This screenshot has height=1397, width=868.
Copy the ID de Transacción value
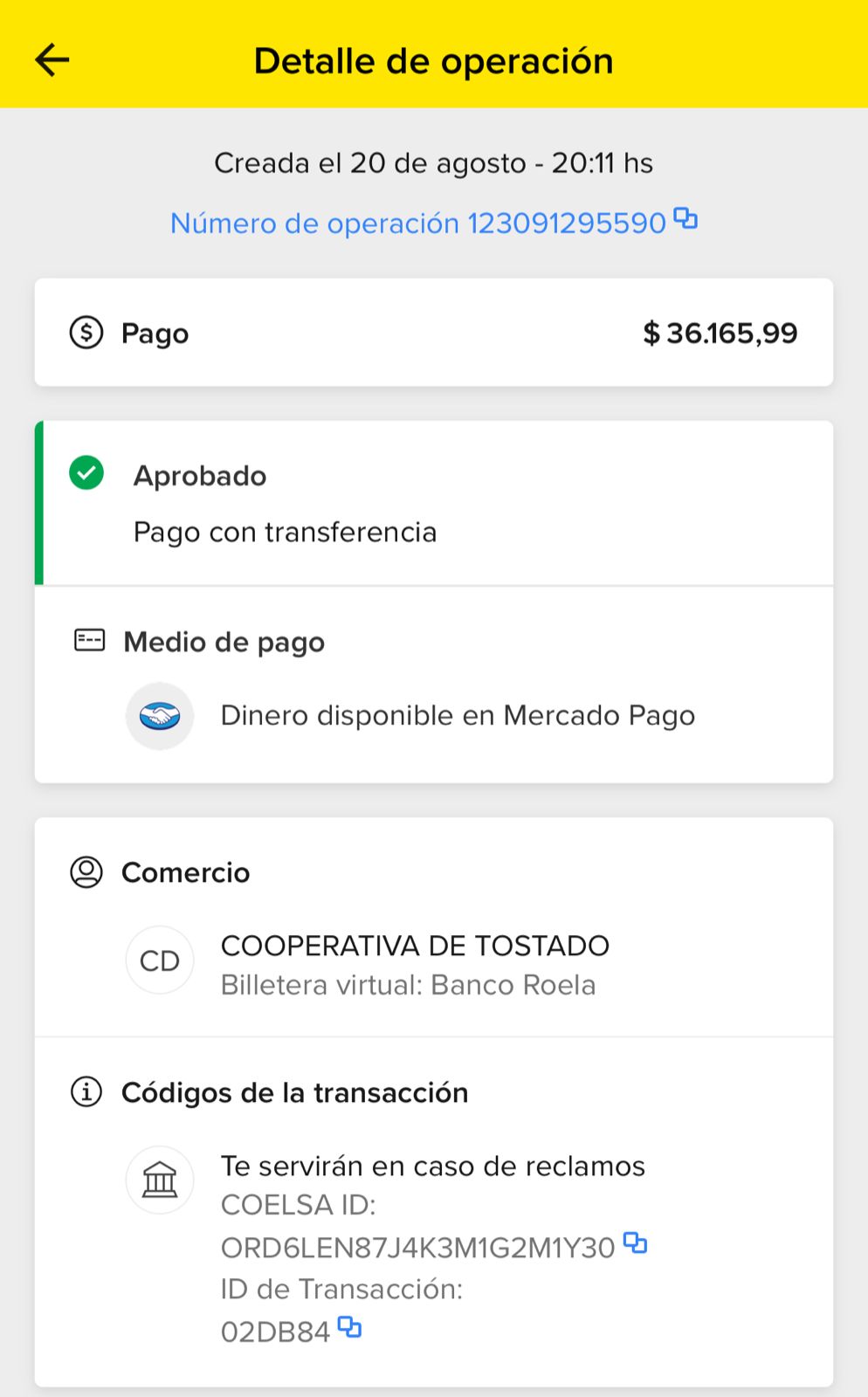(x=349, y=1328)
